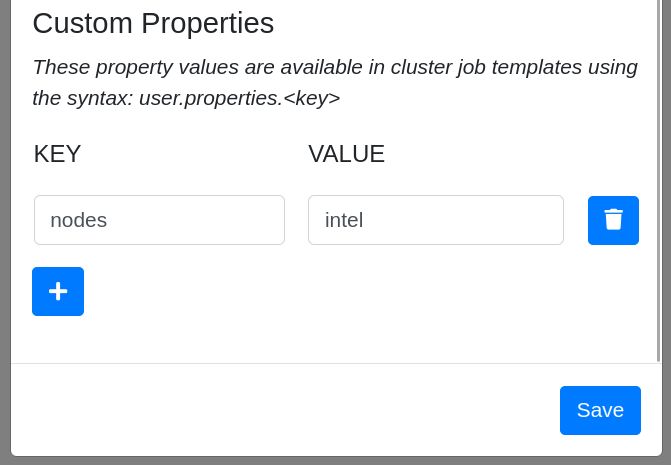Click empty footer area left of Save
The width and height of the screenshot is (671, 465).
pyautogui.click(x=280, y=410)
